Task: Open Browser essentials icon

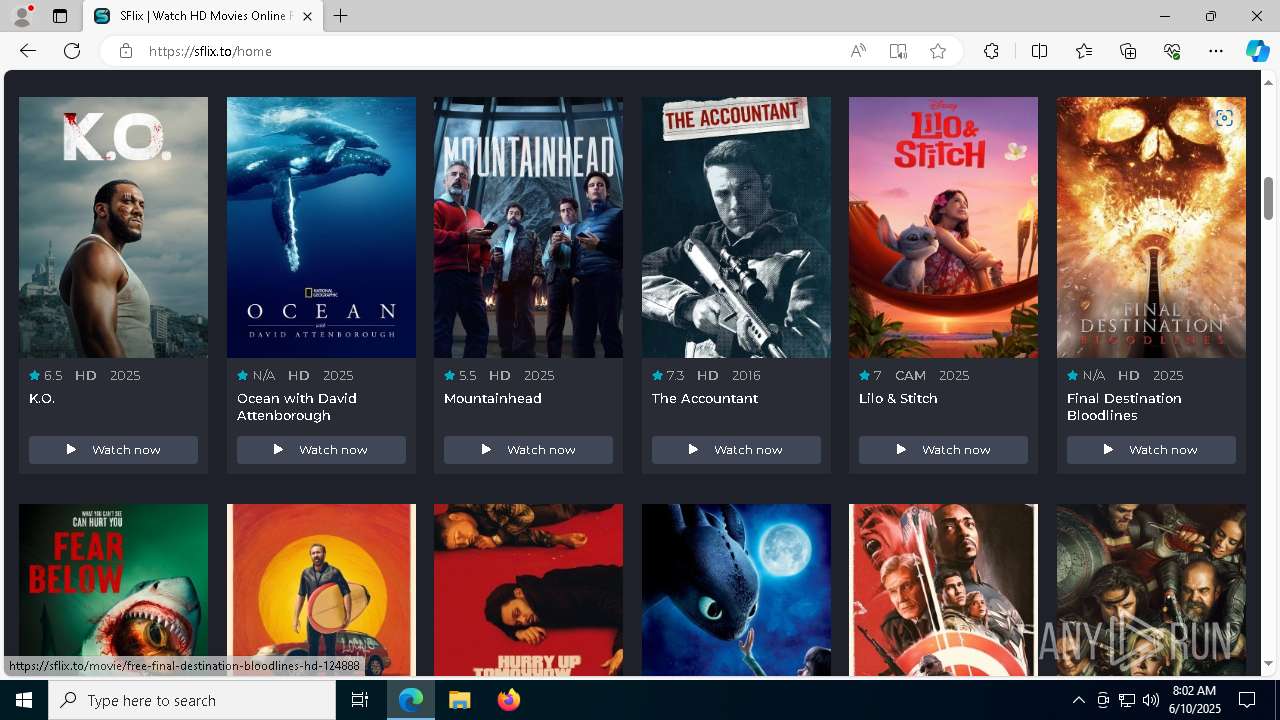Action: [1172, 51]
